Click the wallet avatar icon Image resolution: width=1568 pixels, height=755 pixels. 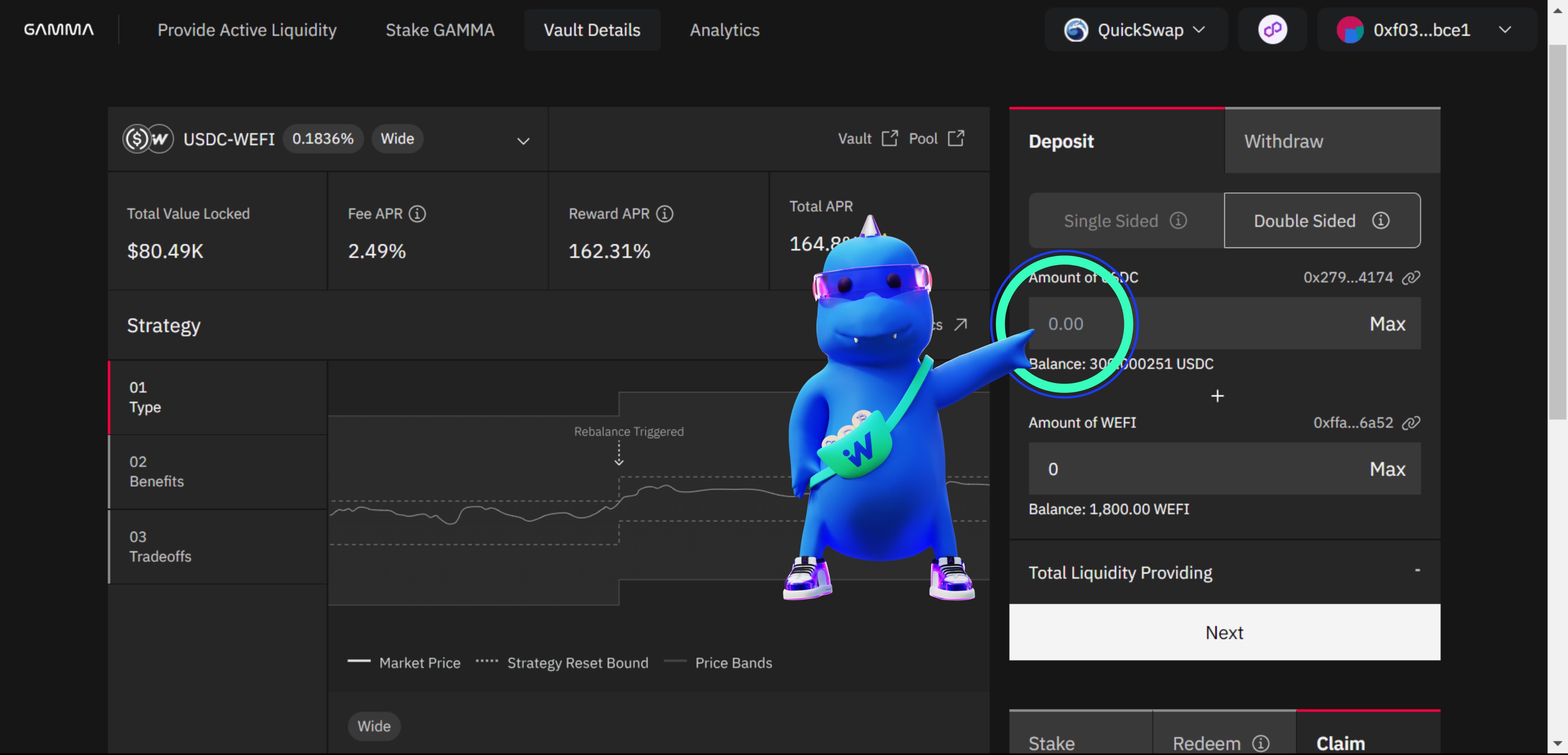(x=1349, y=30)
